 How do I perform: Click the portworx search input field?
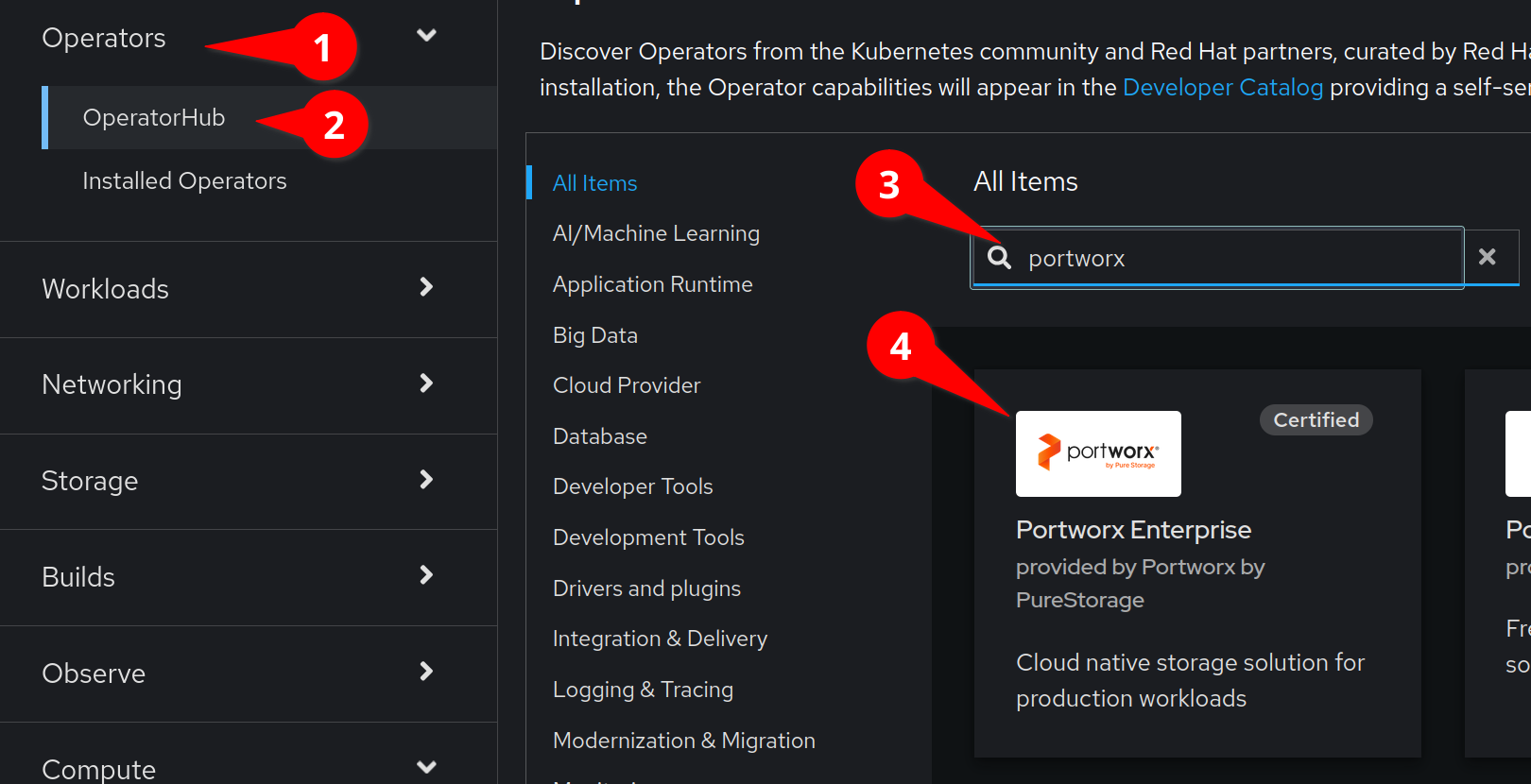(x=1229, y=258)
